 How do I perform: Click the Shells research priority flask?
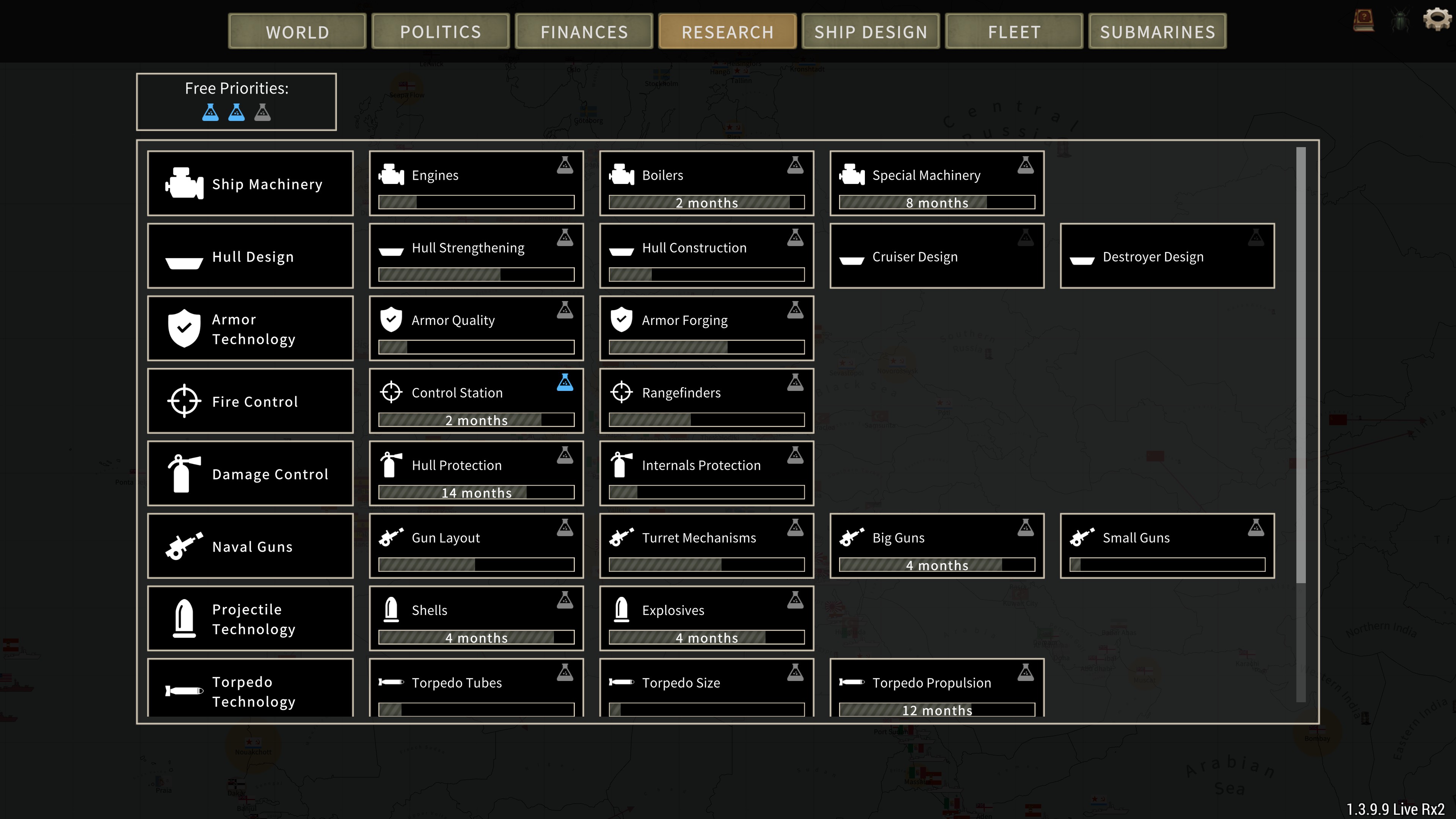[565, 600]
